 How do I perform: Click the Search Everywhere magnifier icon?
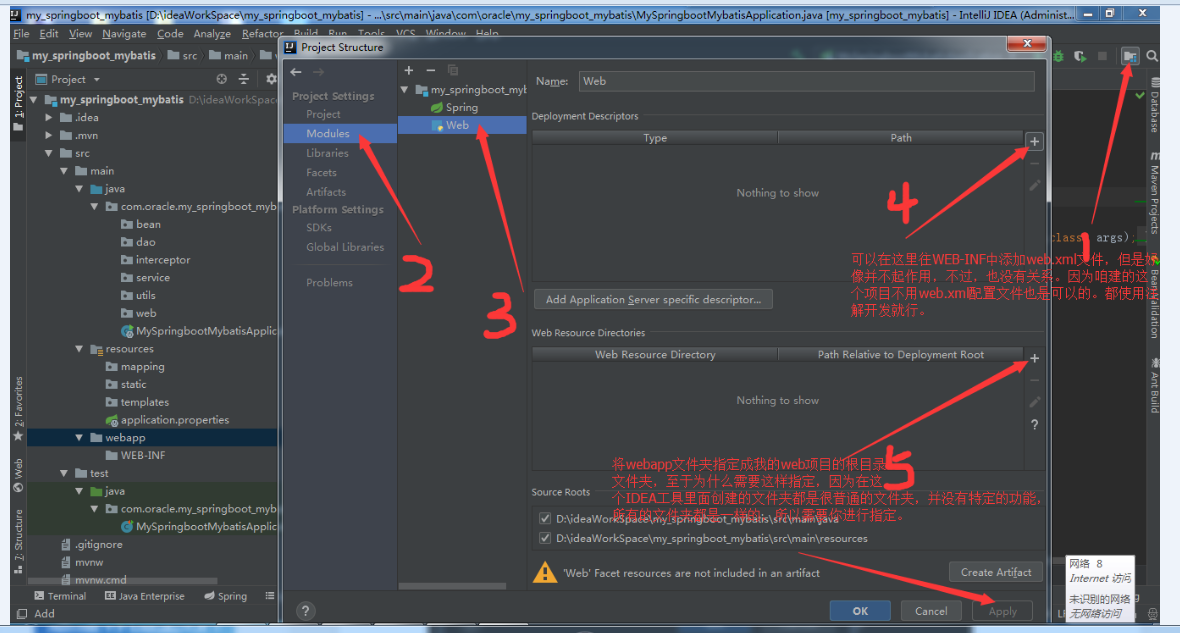[x=1152, y=56]
